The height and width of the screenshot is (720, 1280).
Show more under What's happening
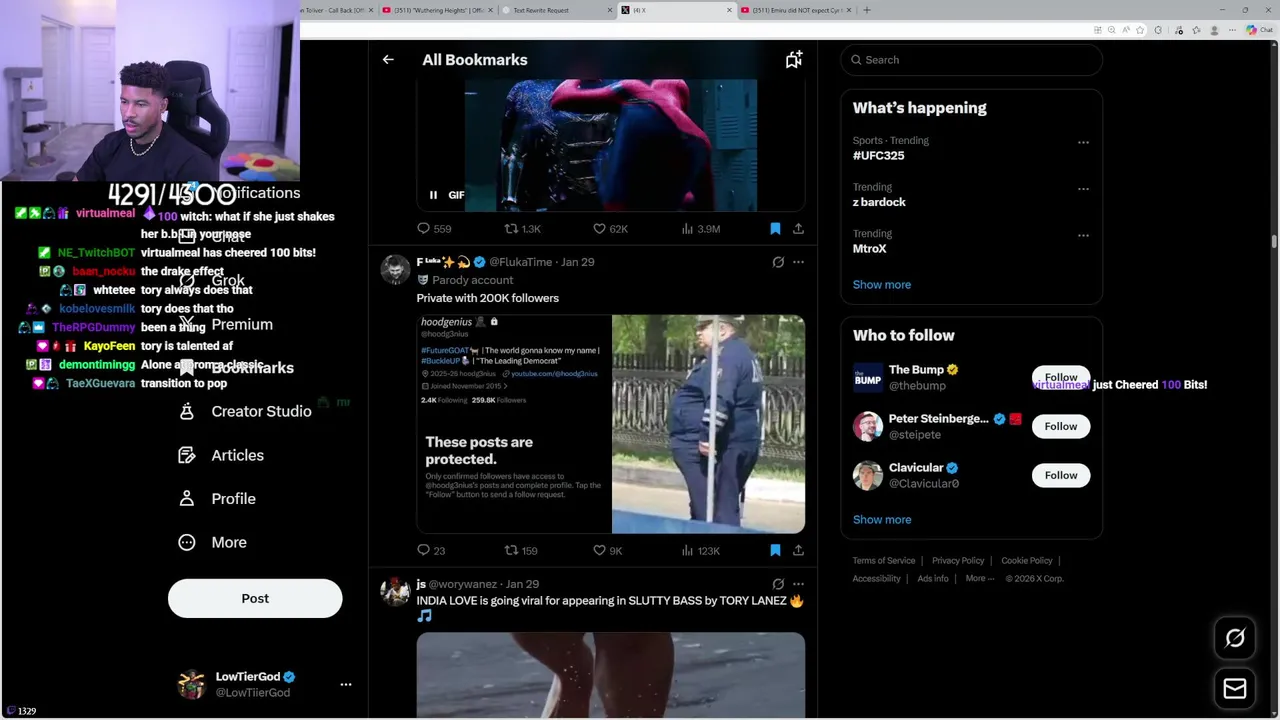tap(882, 285)
